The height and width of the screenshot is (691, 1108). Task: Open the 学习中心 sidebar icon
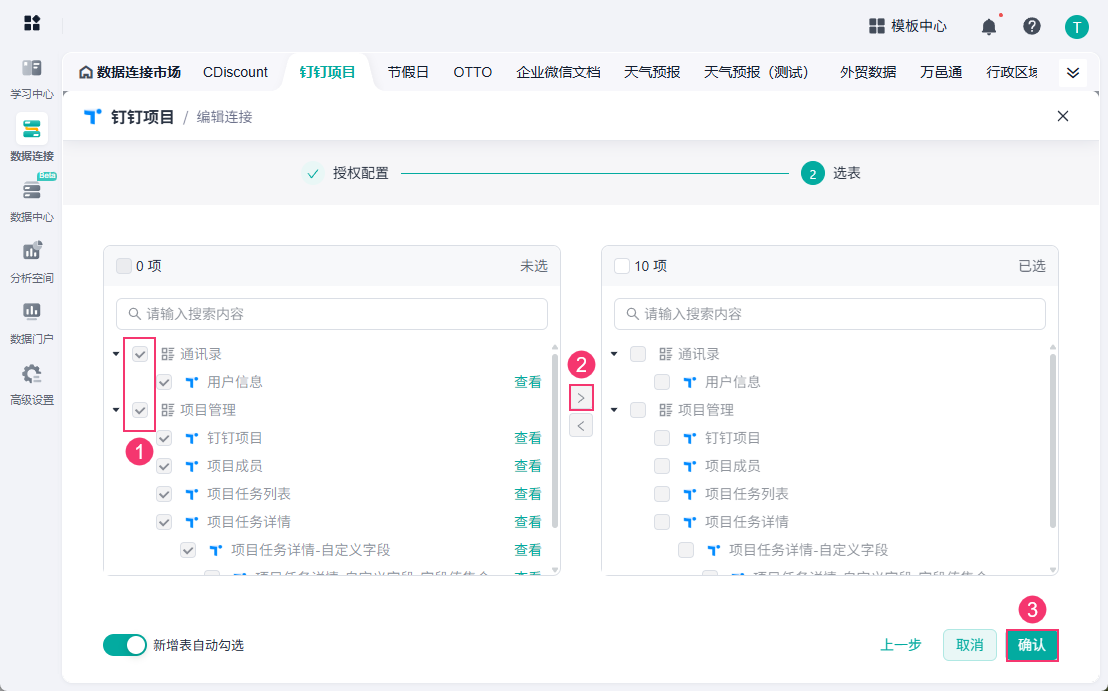coord(32,68)
